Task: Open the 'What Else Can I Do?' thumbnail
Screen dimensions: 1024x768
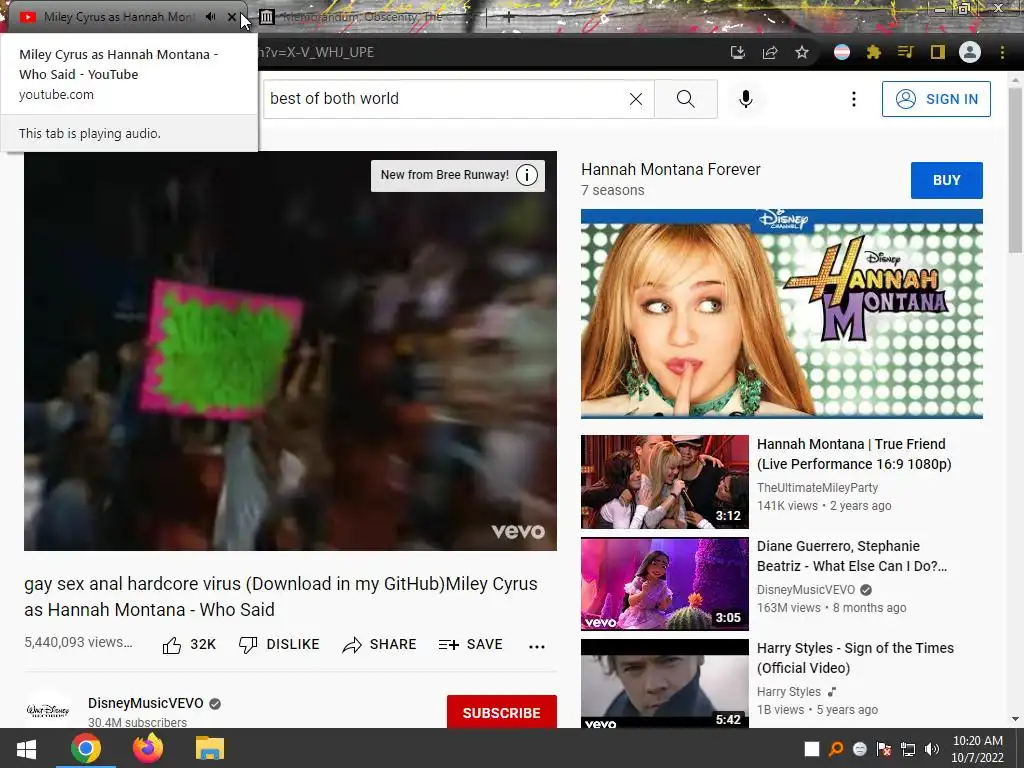Action: 665,584
